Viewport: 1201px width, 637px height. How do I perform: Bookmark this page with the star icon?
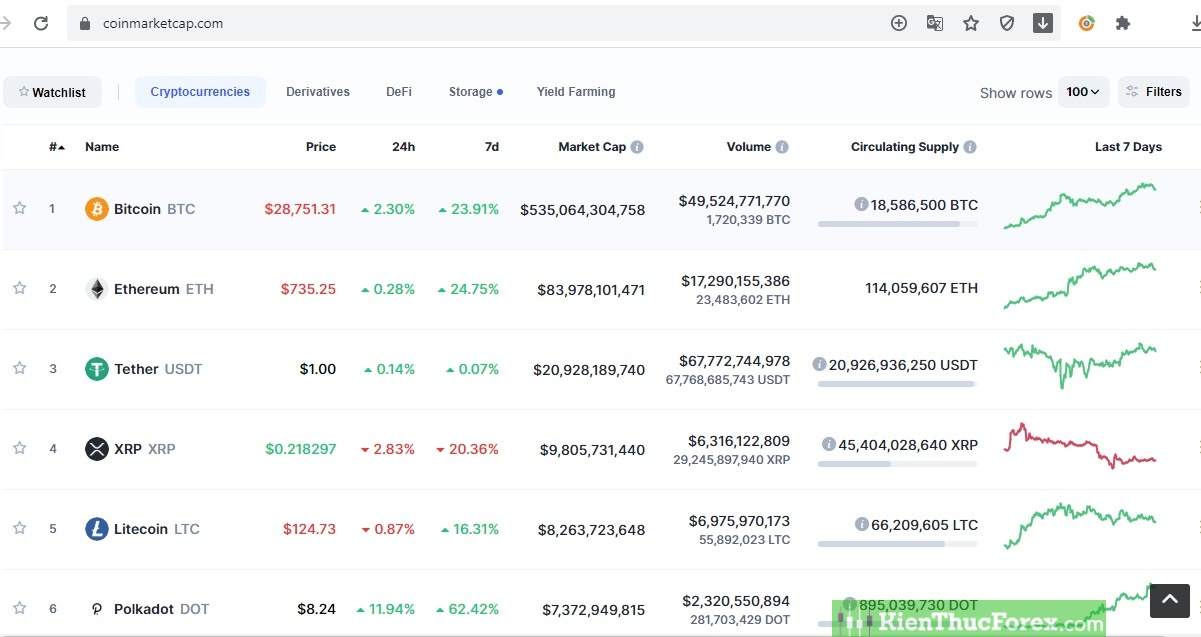coord(971,23)
